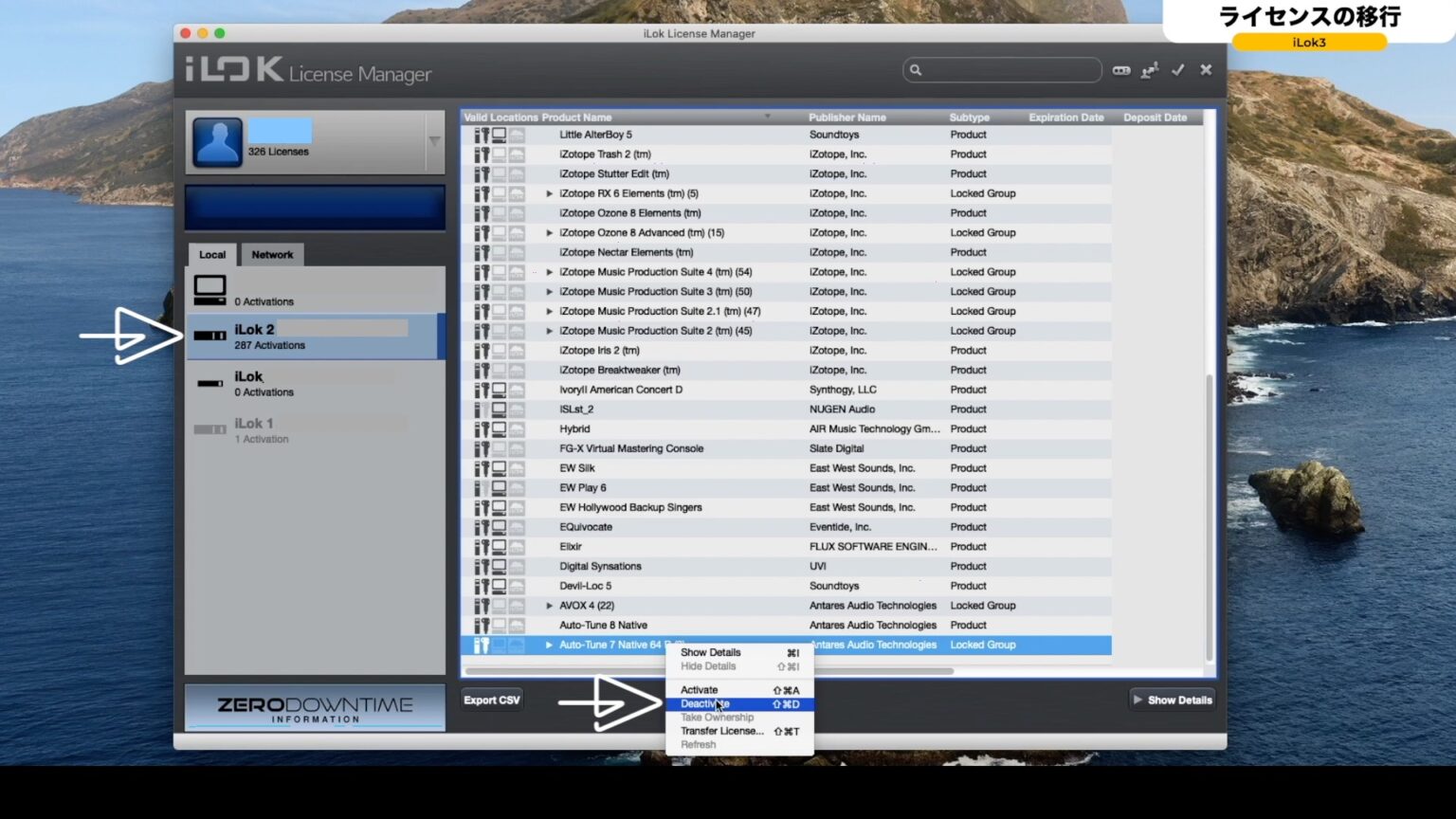This screenshot has width=1456, height=819.
Task: Click location icons of Little AlterBoy 5 row
Action: 500,135
